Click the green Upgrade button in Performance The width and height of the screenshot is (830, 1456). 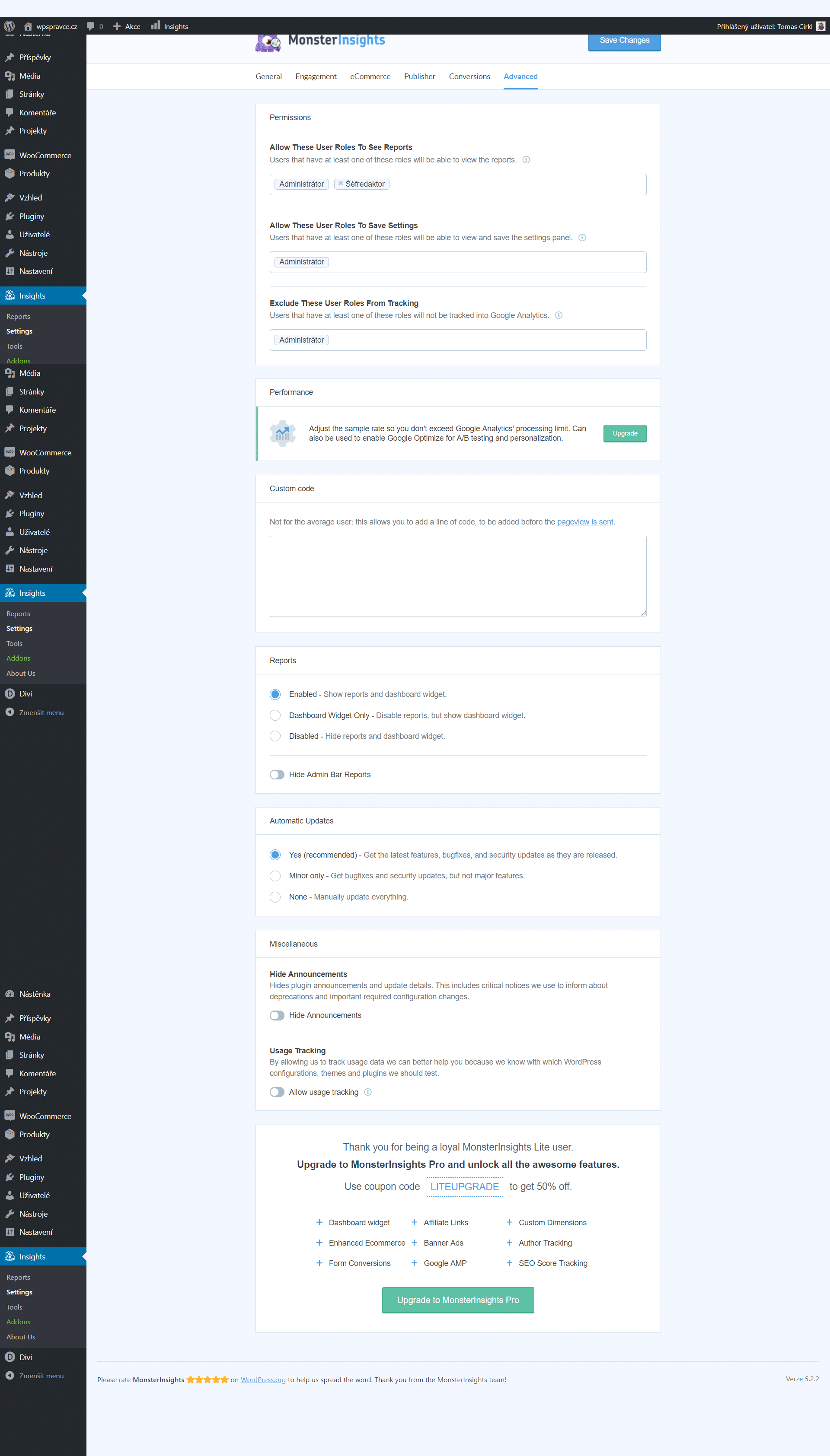click(x=625, y=433)
